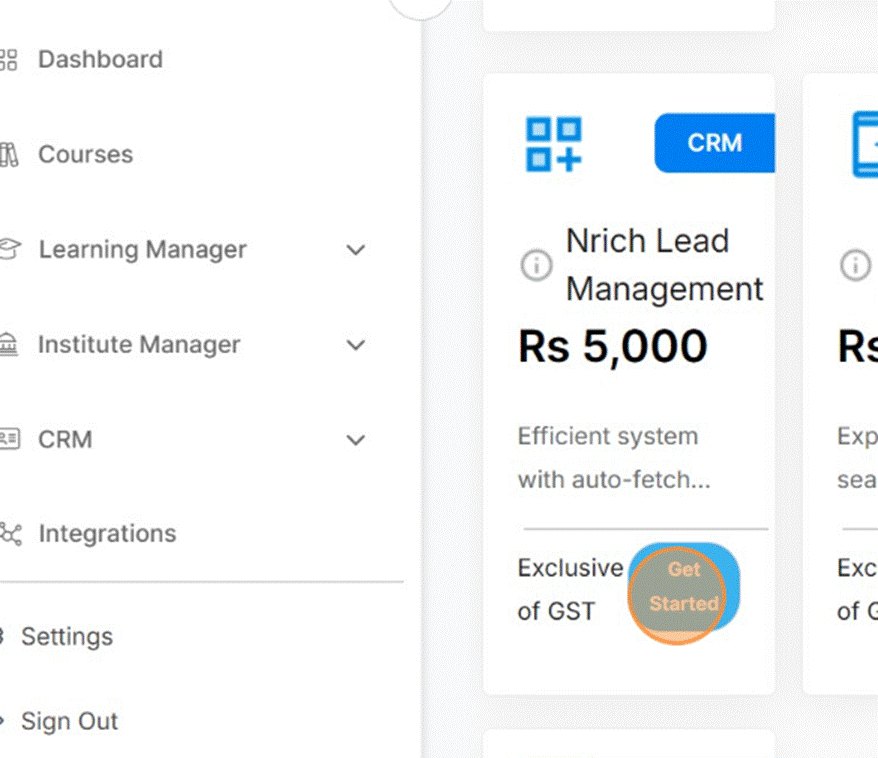Click the CRM contact card icon
Viewport: 878px width, 758px height.
coord(8,439)
